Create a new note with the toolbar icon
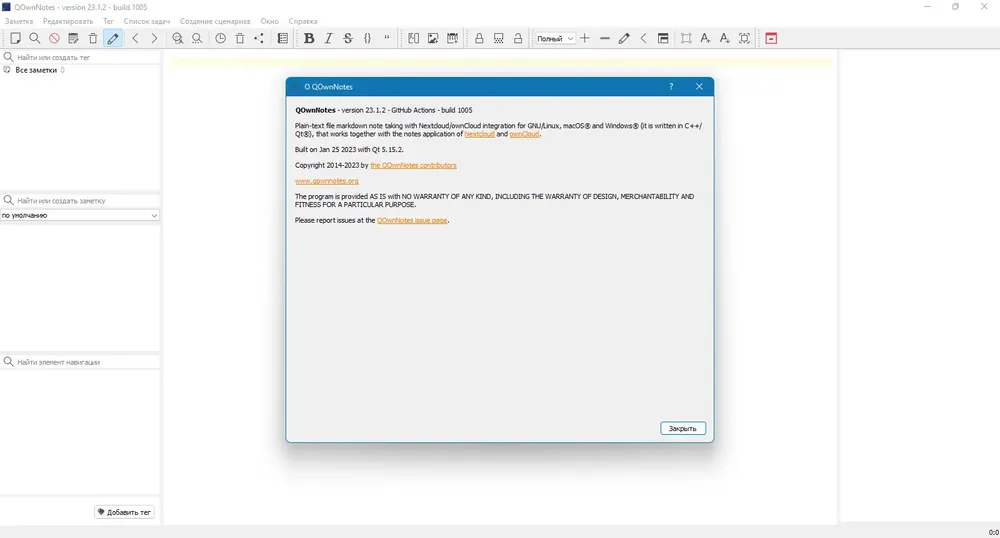The image size is (1000, 538). [x=15, y=38]
